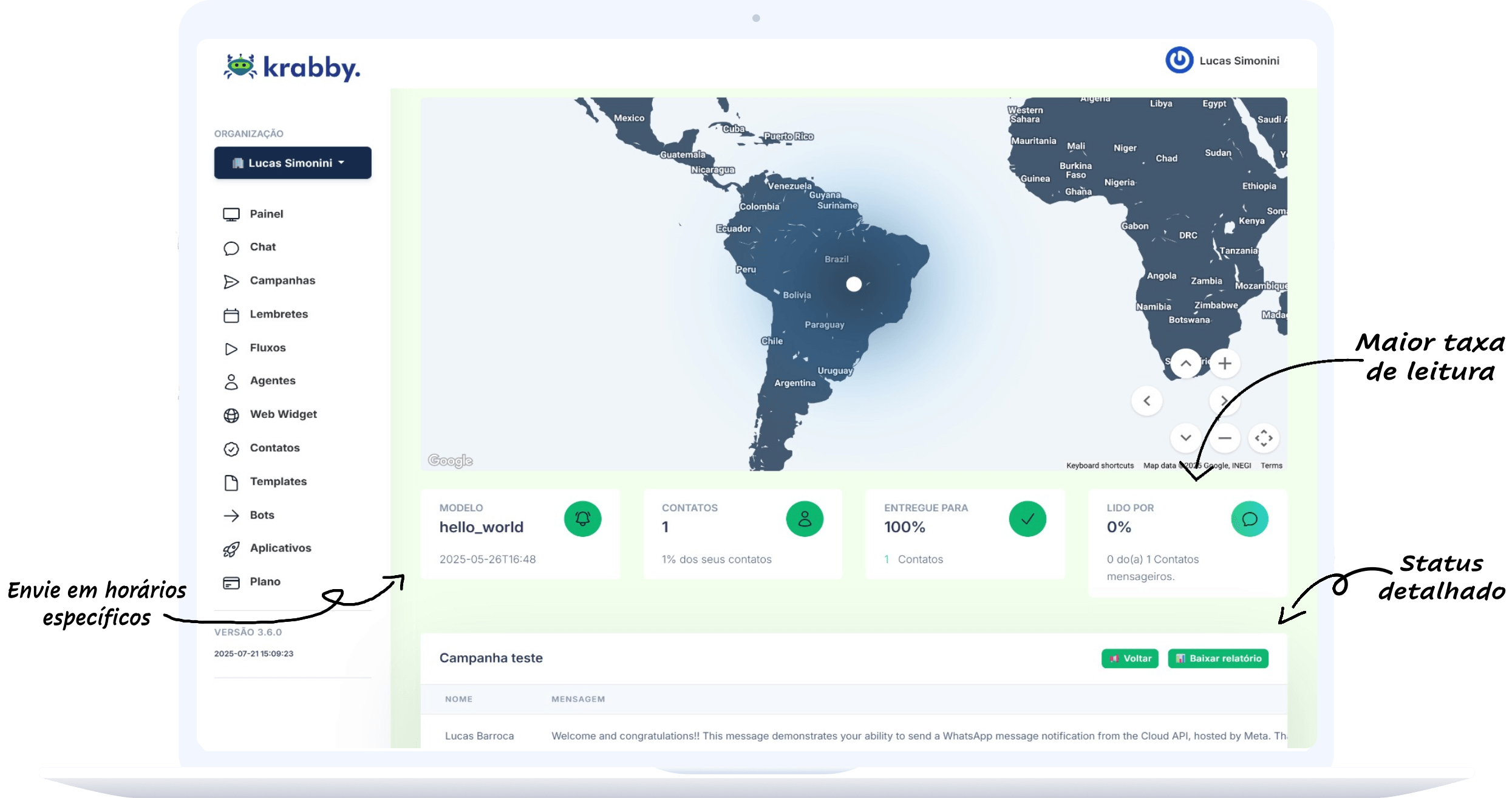Screen dimensions: 1512x798
Task: Click the Baixar relatório button
Action: click(x=1218, y=658)
